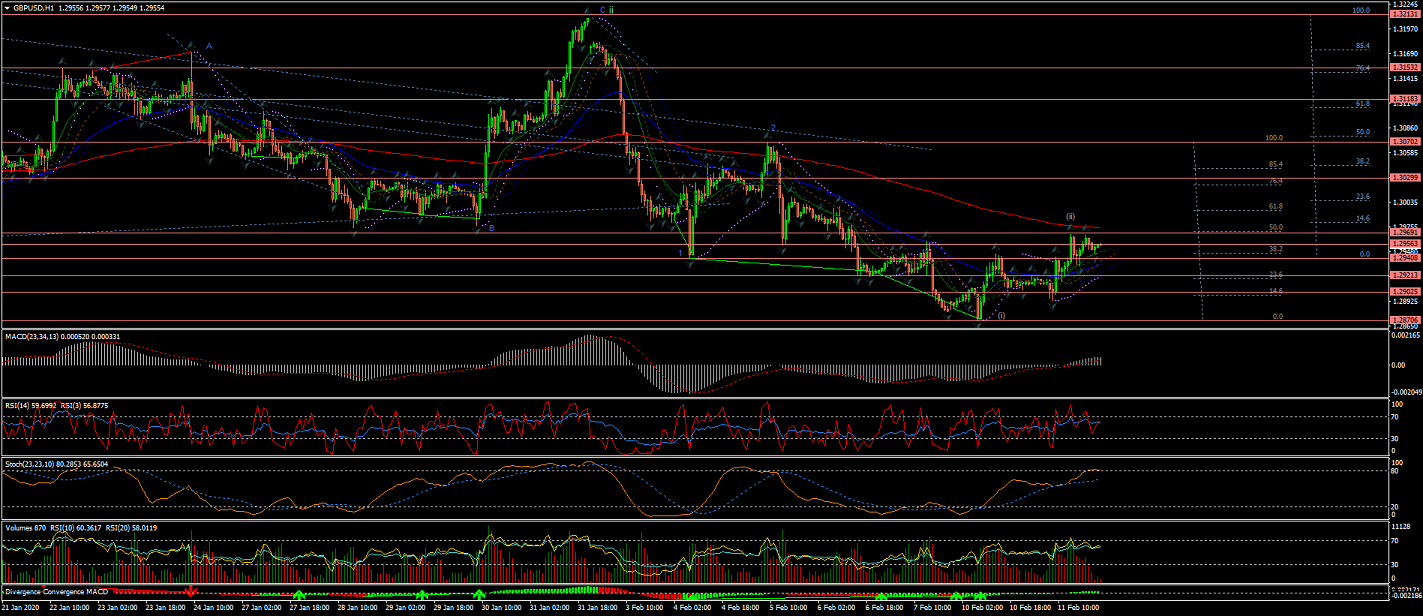Click the 1.29563 current price tag
Image resolution: width=1423 pixels, height=616 pixels.
click(1405, 243)
